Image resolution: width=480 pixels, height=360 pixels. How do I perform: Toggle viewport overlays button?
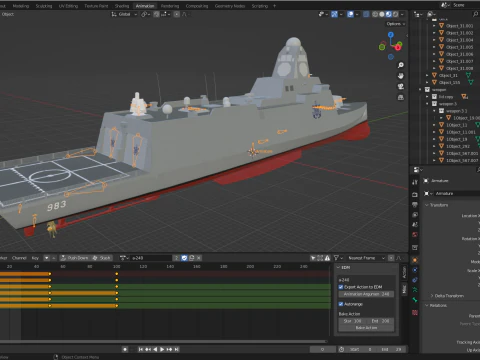pos(350,14)
